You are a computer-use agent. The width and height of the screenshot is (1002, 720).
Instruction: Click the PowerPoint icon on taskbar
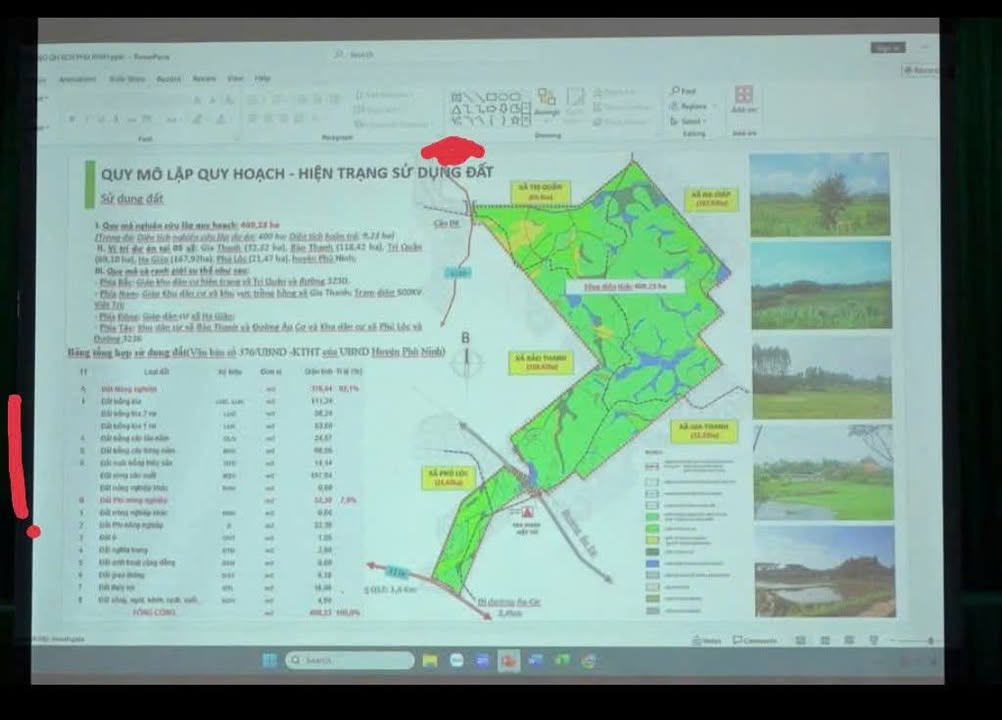coord(508,660)
